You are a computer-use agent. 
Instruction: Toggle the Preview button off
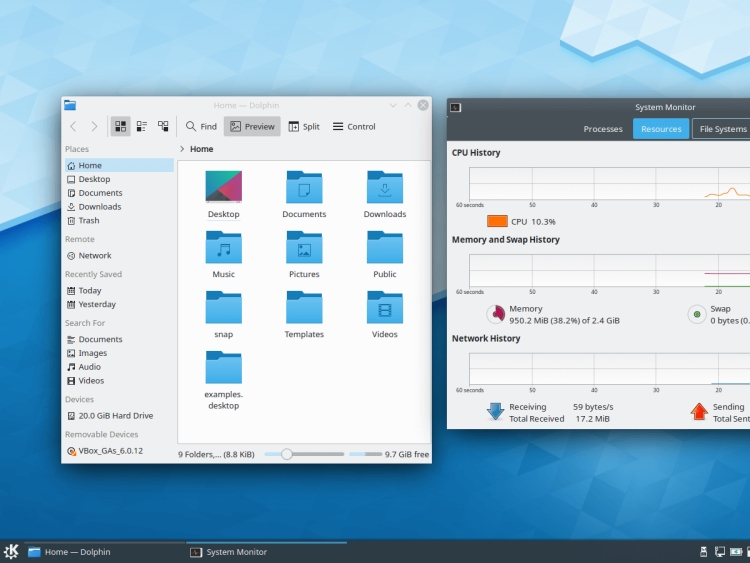tap(252, 127)
